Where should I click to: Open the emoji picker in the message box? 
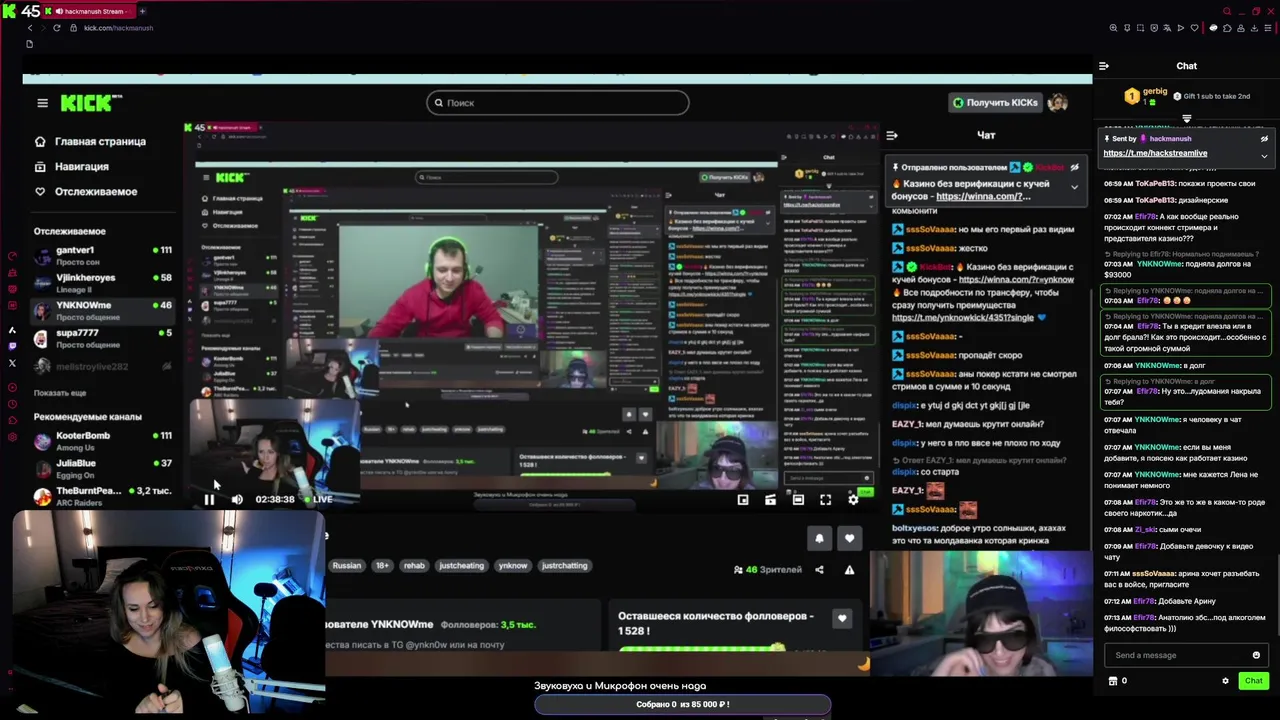(x=1256, y=655)
